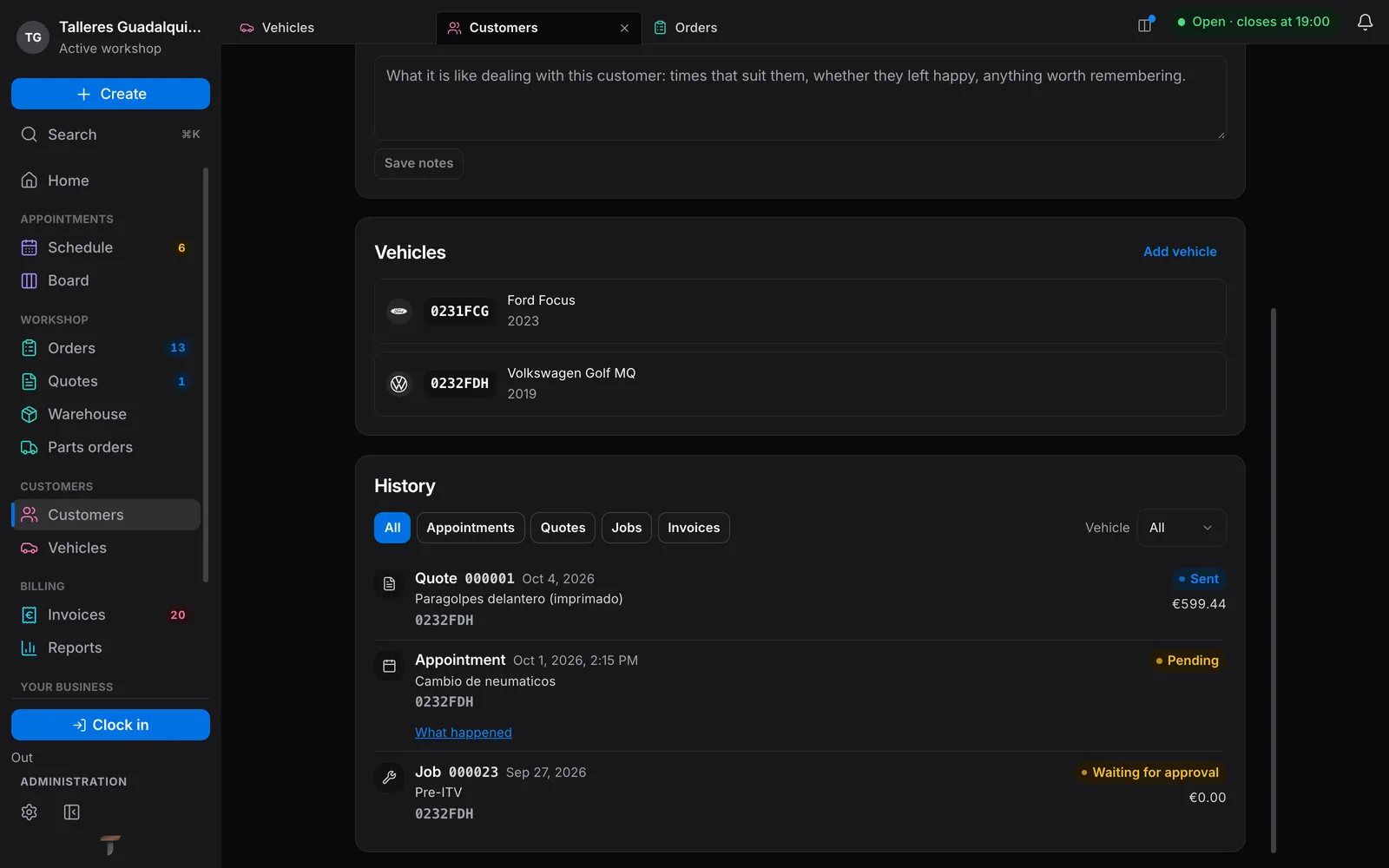This screenshot has height=868, width=1389.
Task: Filter history by Quotes
Action: pos(563,528)
